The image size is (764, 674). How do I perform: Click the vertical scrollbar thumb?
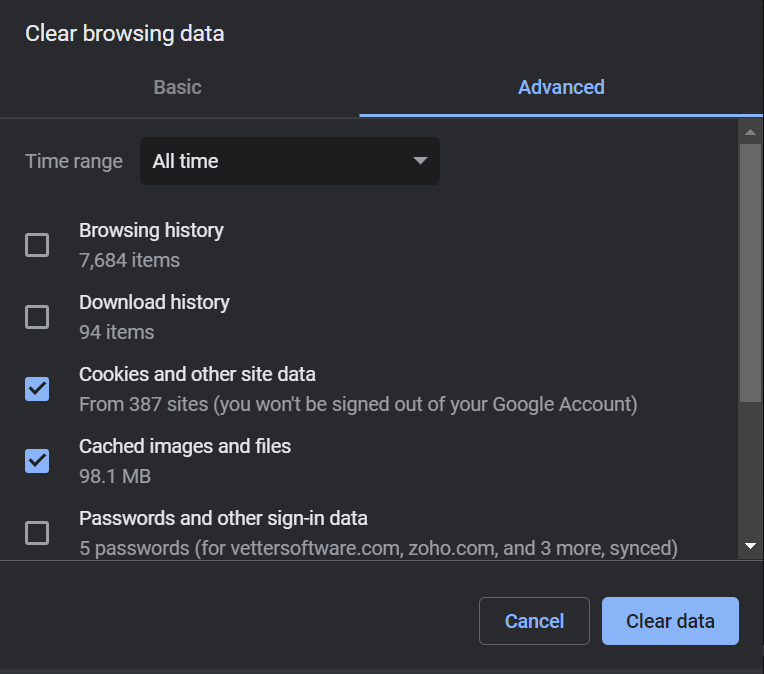[750, 270]
